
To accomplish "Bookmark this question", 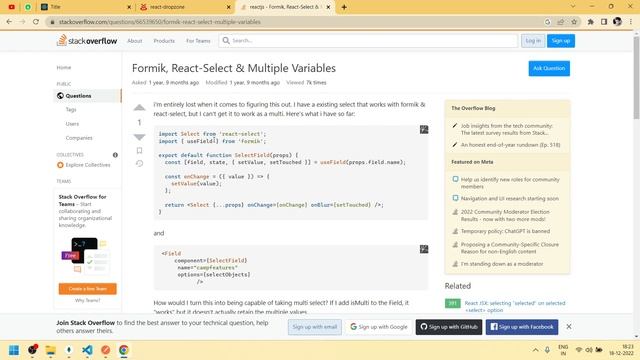I will pos(139,151).
